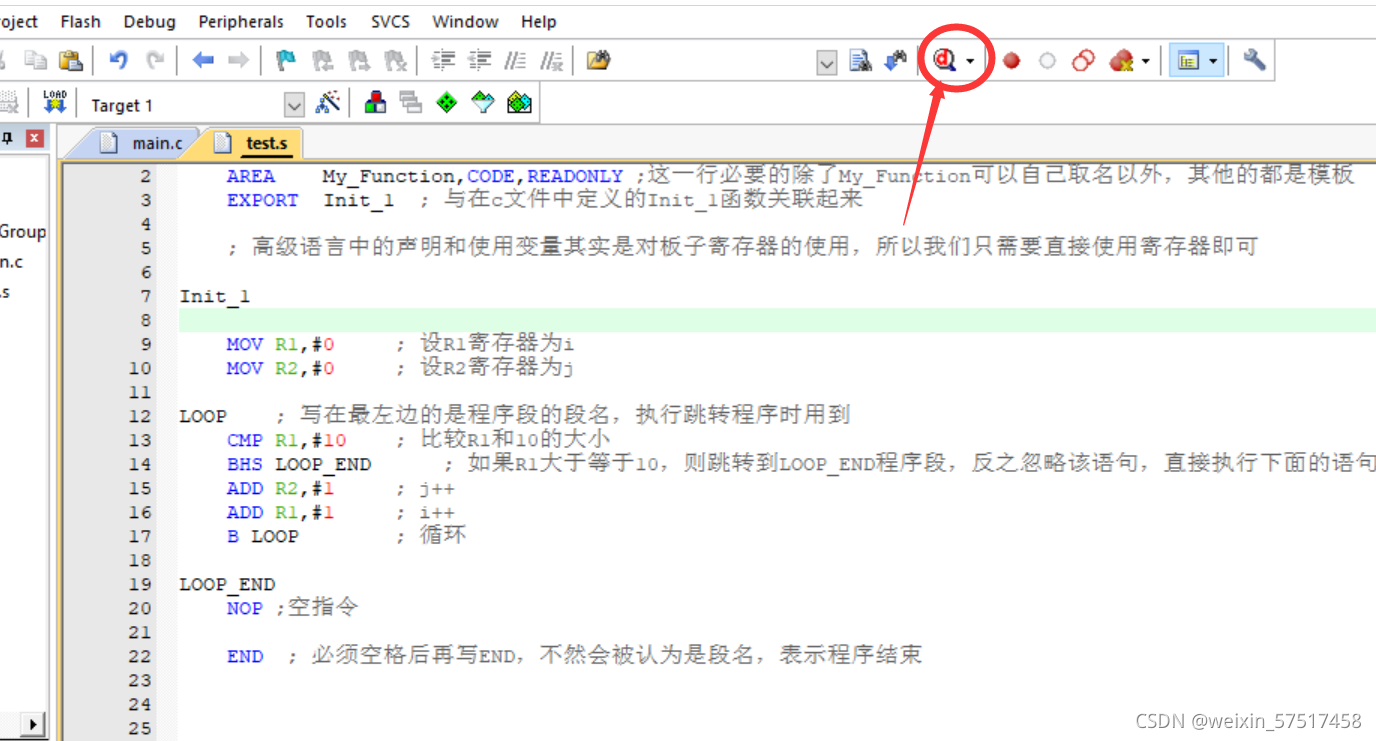Click the LOAD download to flash icon
Screen dimensions: 1376x741
coord(55,102)
